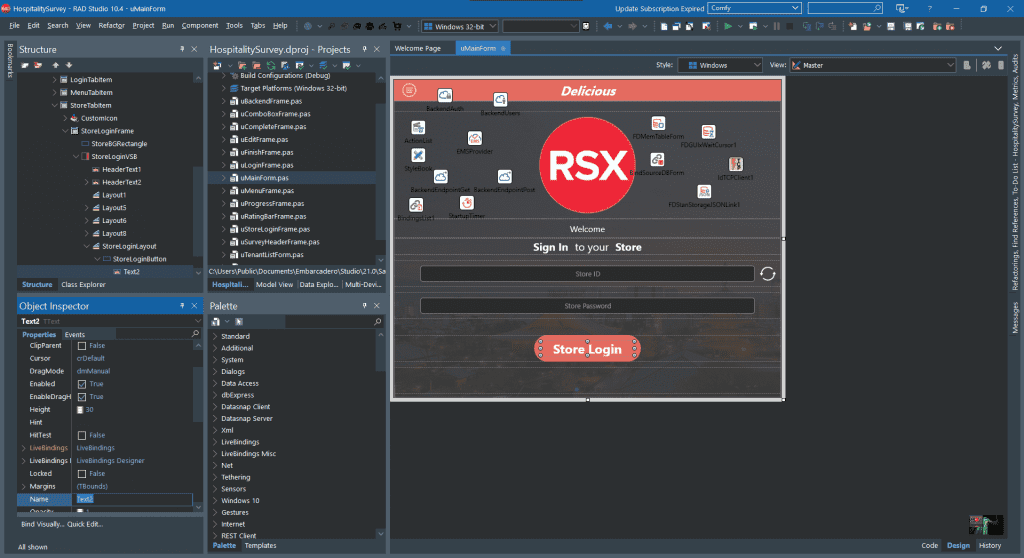Select the BindSourceDBForm component icon
The height and width of the screenshot is (558, 1024).
(x=657, y=159)
